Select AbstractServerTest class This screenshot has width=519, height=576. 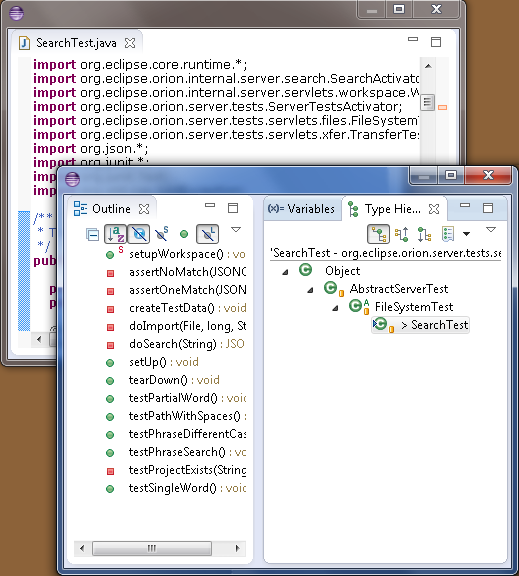[399, 289]
